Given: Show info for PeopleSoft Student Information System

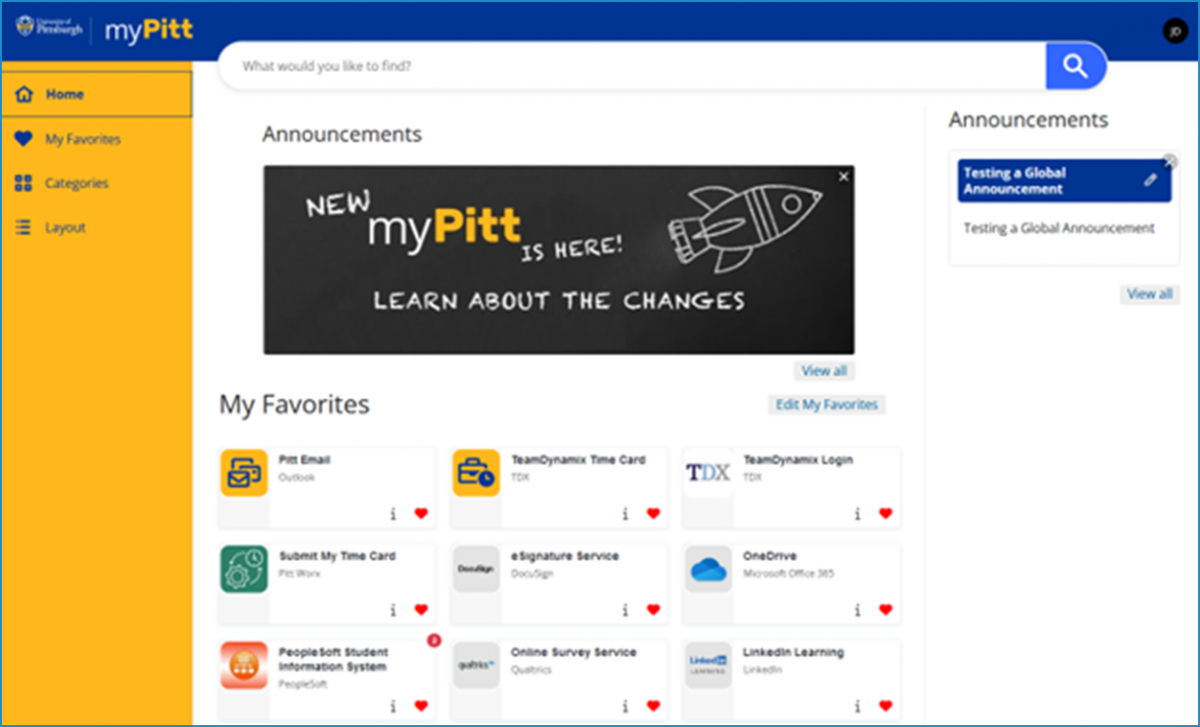Looking at the screenshot, I should (x=393, y=706).
